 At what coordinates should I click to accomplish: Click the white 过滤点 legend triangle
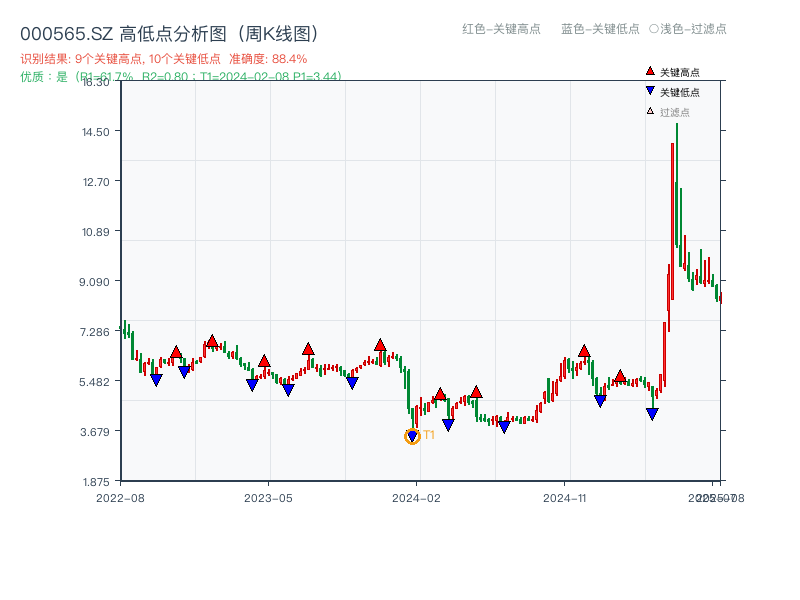tap(650, 111)
